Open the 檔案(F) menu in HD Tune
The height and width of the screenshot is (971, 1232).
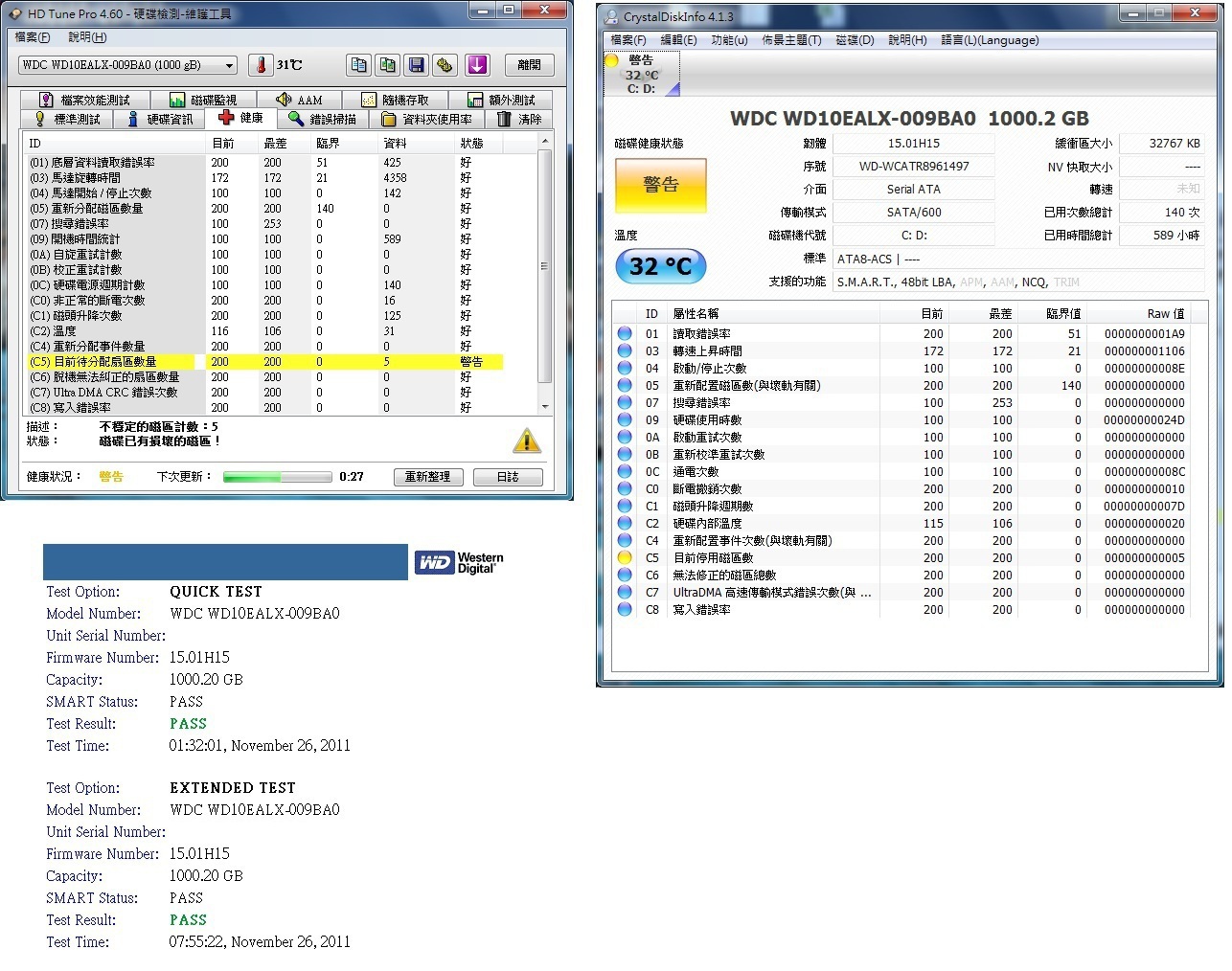[33, 37]
